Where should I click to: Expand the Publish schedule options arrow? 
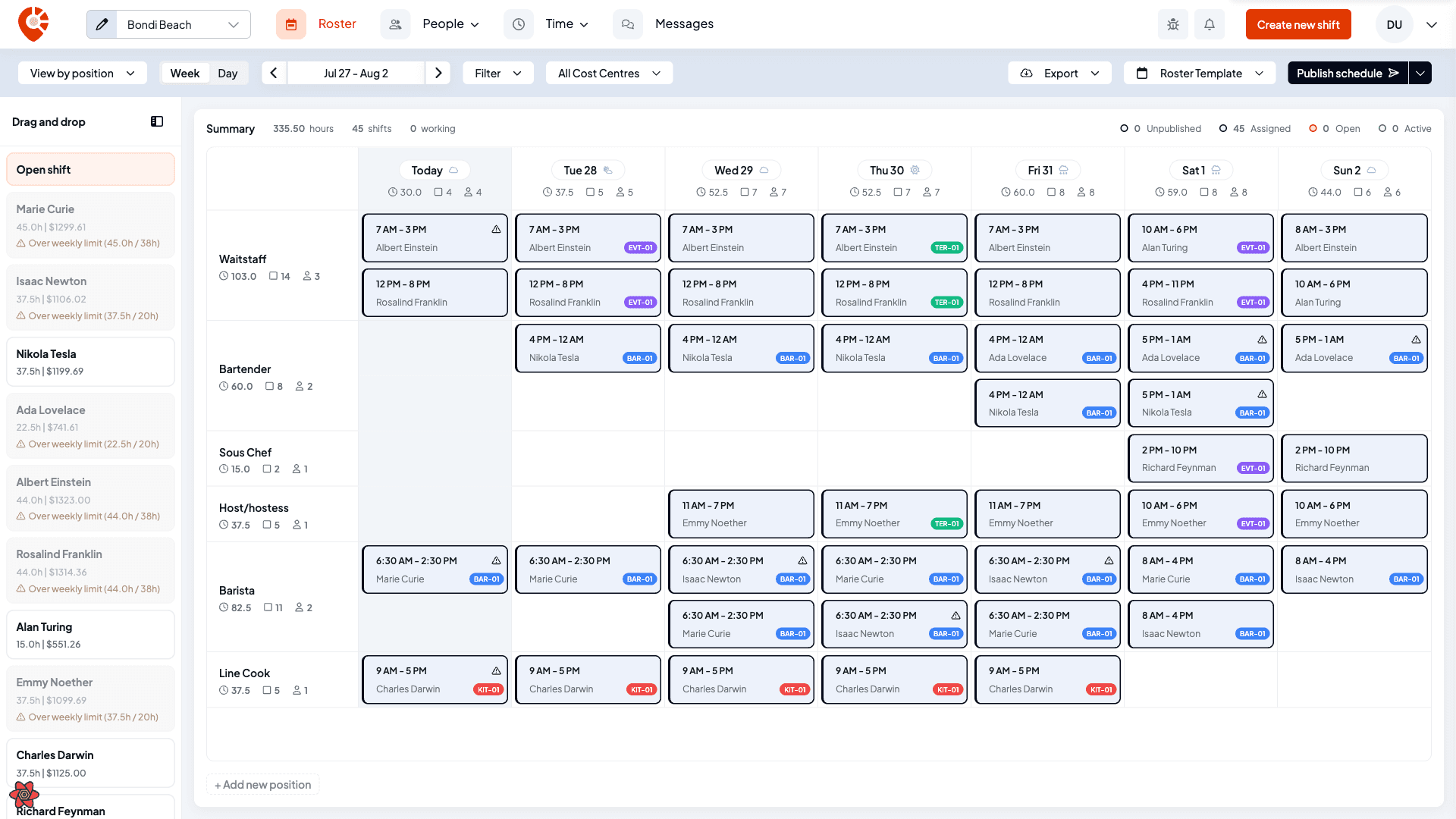pos(1420,73)
